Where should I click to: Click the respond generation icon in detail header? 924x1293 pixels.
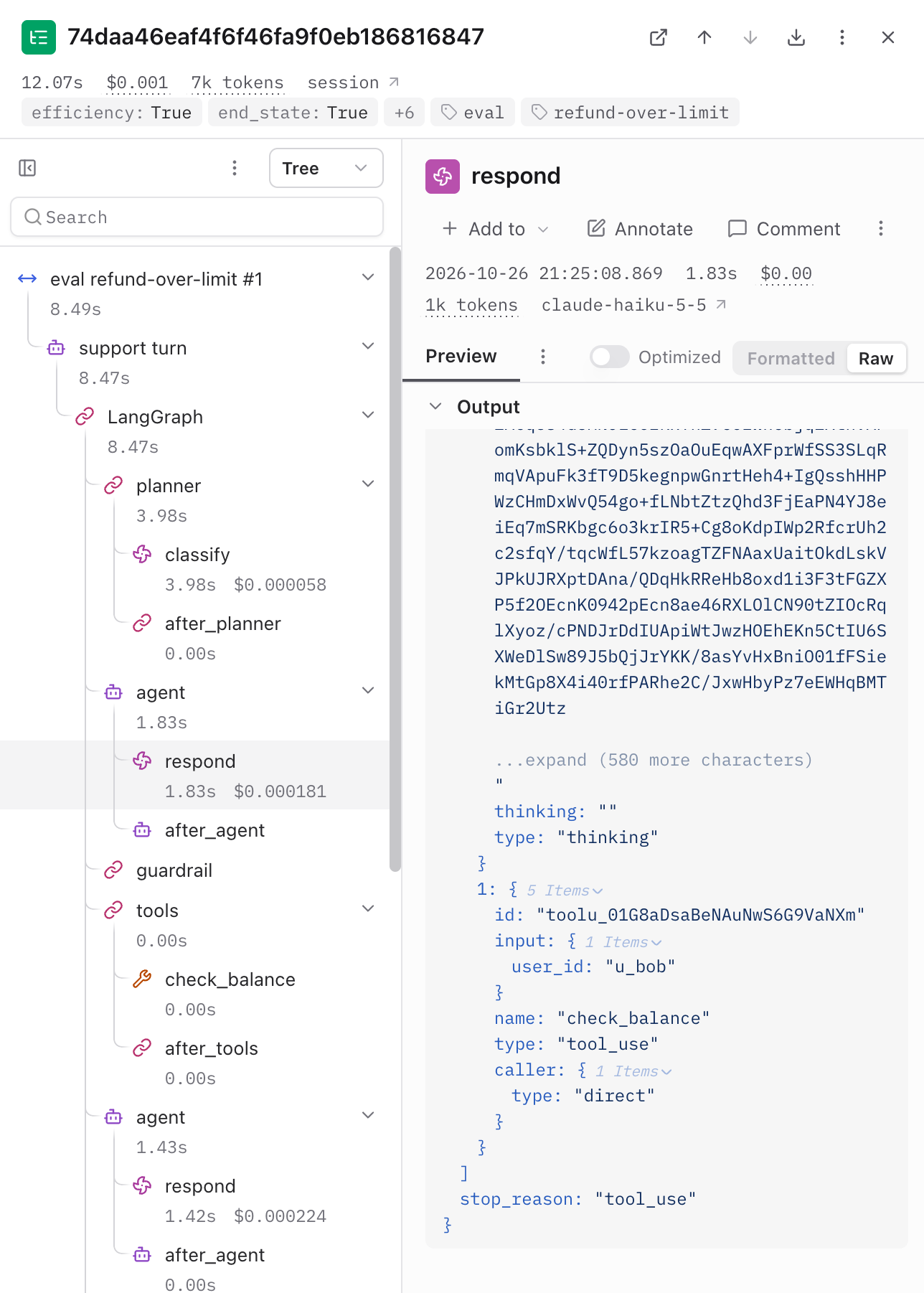[x=443, y=177]
